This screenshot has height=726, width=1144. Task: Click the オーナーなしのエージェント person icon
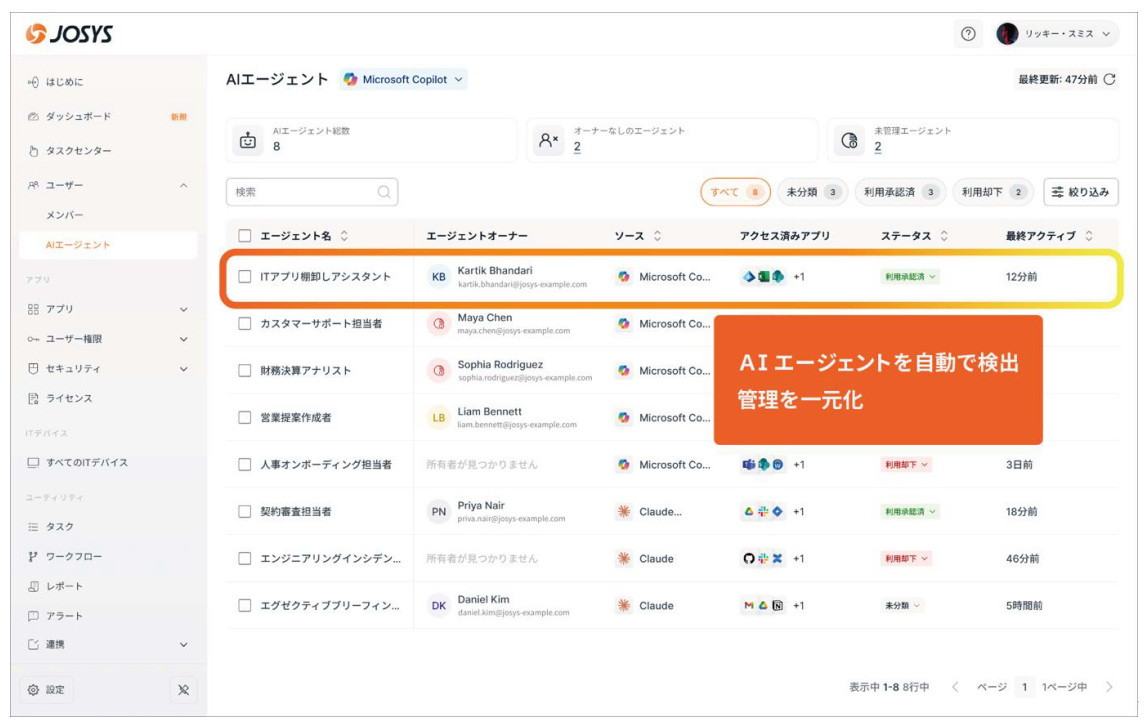coord(549,140)
